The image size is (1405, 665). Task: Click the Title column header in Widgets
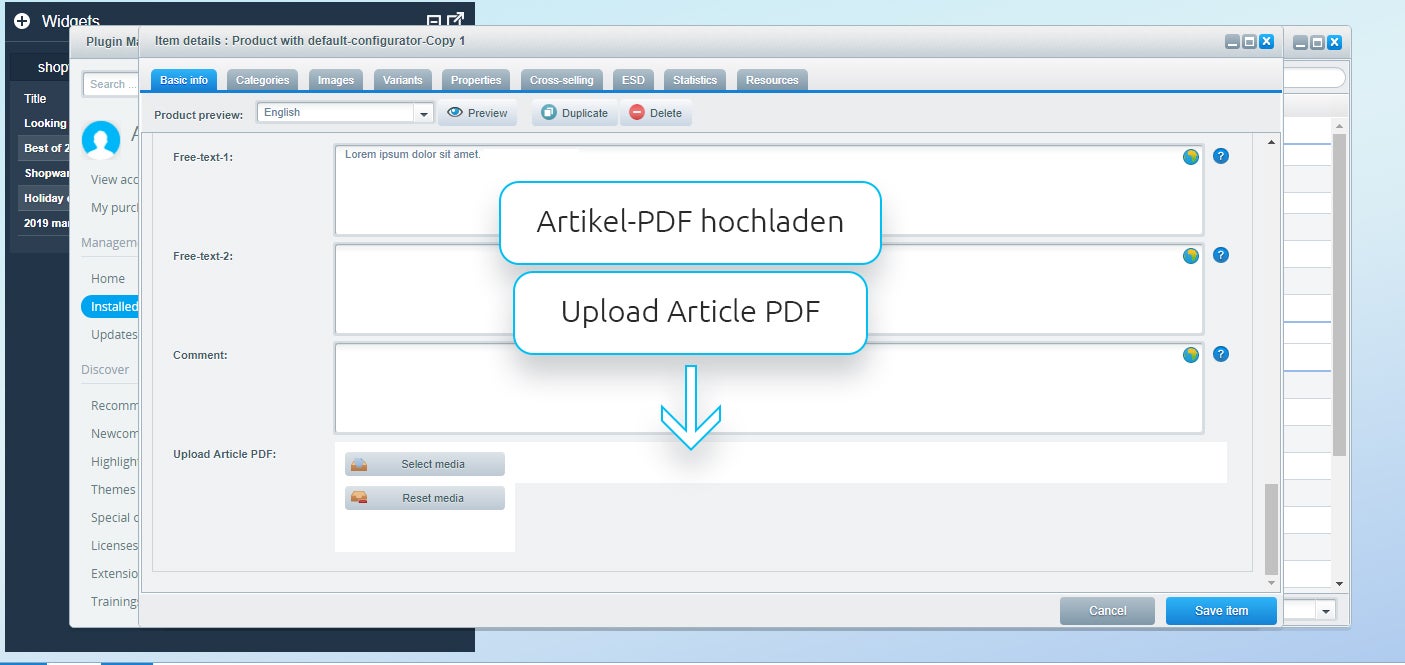pos(36,98)
